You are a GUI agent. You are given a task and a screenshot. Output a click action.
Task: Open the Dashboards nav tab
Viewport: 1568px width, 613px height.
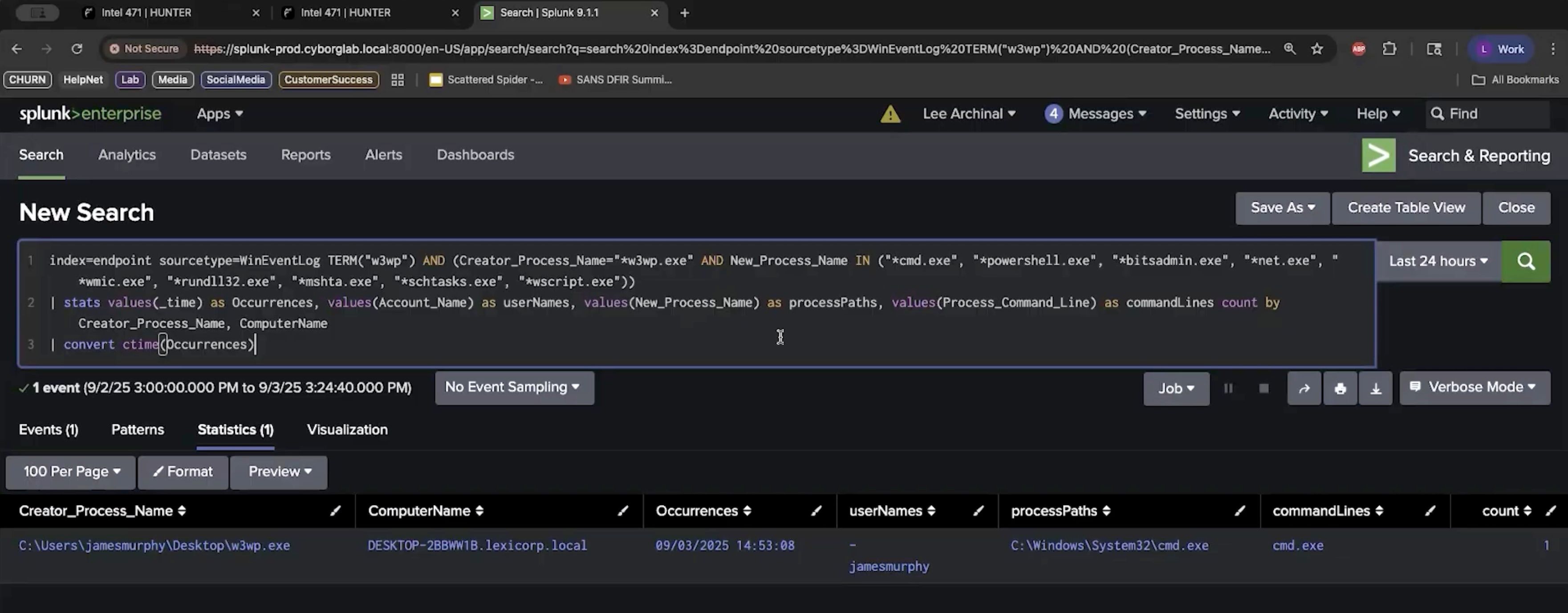(475, 155)
